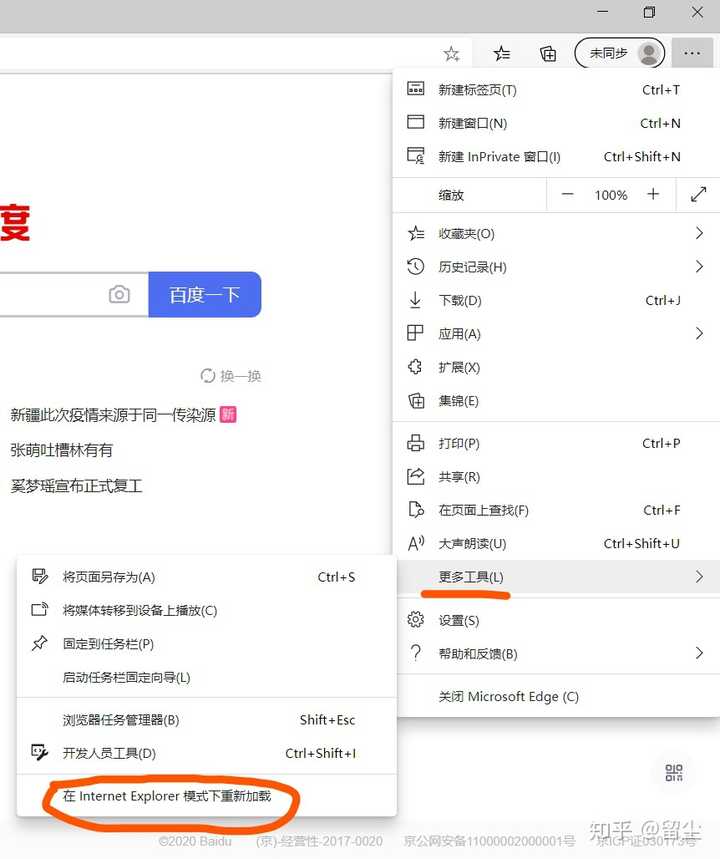Click the dev tools icon beside 开发人员工具(D)
720x859 pixels.
[x=39, y=752]
